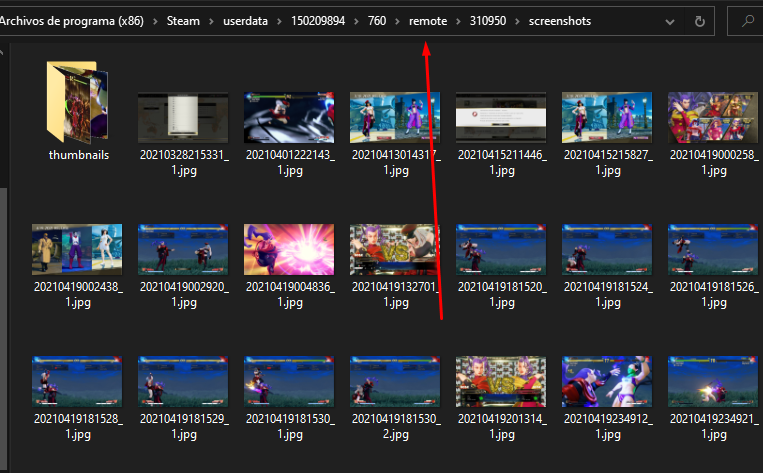Select file 20210419000258_1.jpg thumbnail

pos(713,117)
